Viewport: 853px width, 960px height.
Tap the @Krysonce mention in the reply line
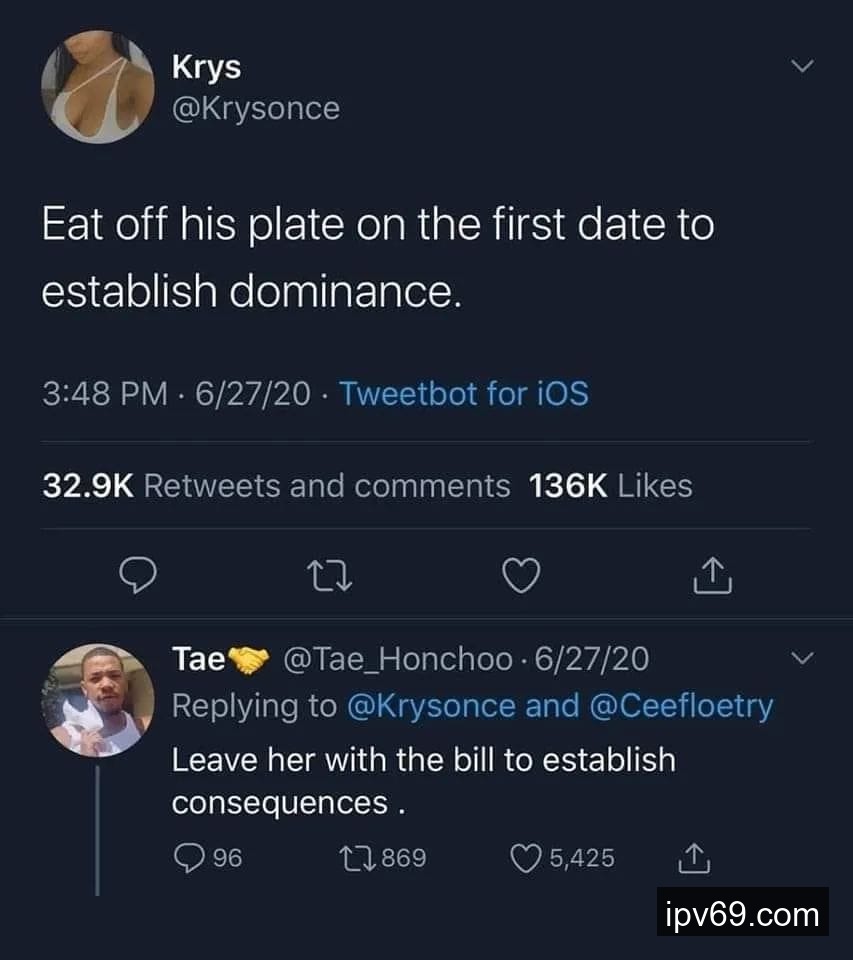coord(430,706)
